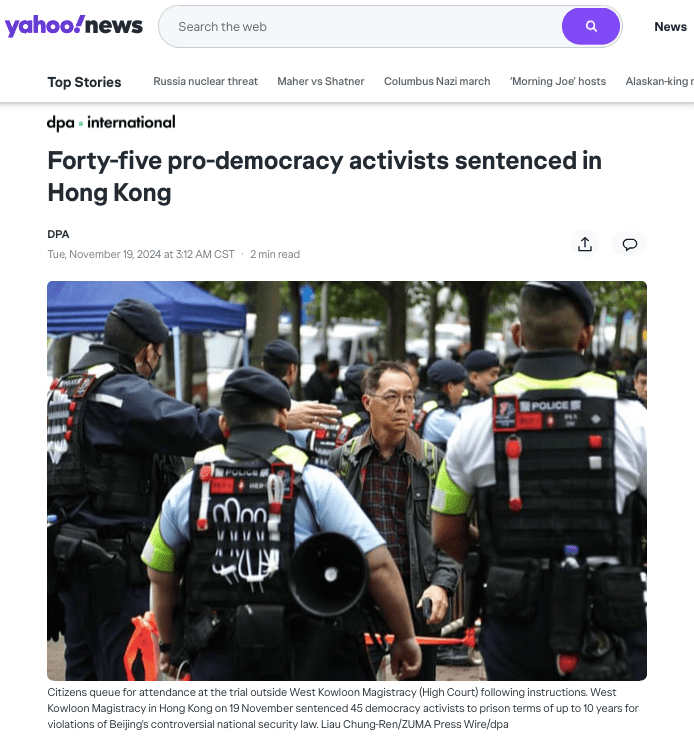Click the dpa international logo
The height and width of the screenshot is (737, 694).
(111, 123)
